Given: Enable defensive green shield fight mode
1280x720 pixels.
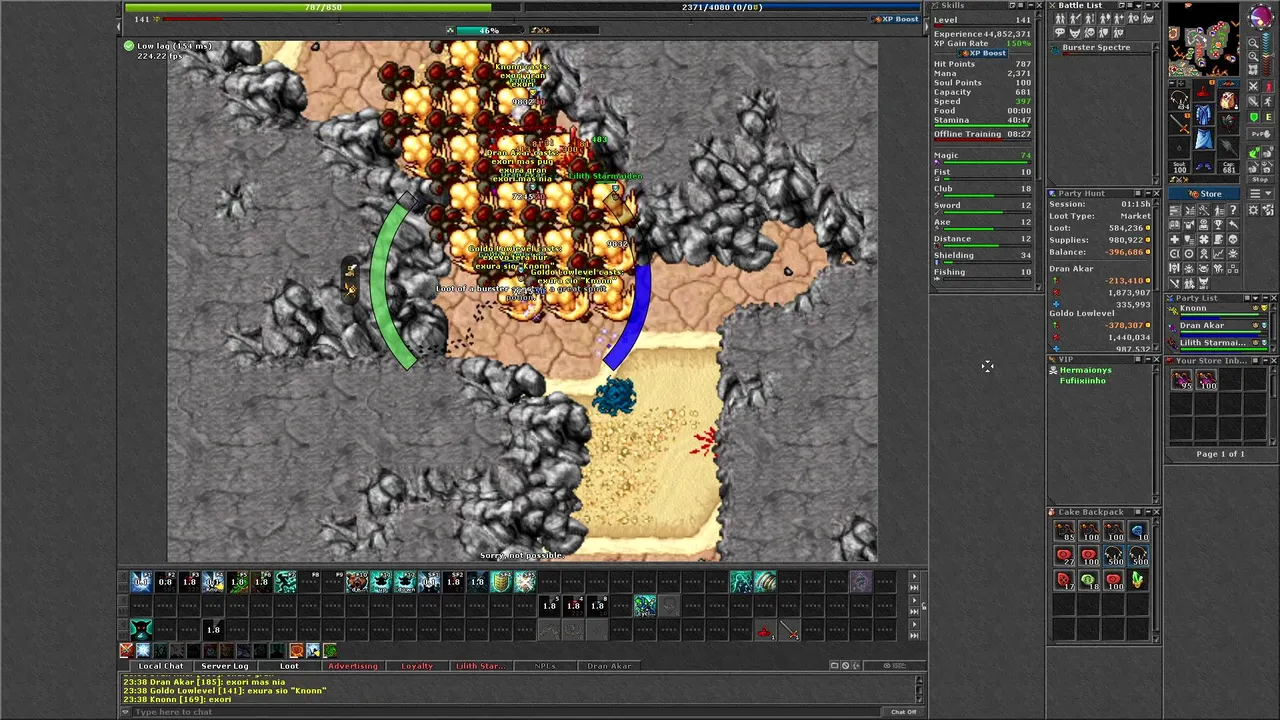Looking at the screenshot, I should point(1253,117).
